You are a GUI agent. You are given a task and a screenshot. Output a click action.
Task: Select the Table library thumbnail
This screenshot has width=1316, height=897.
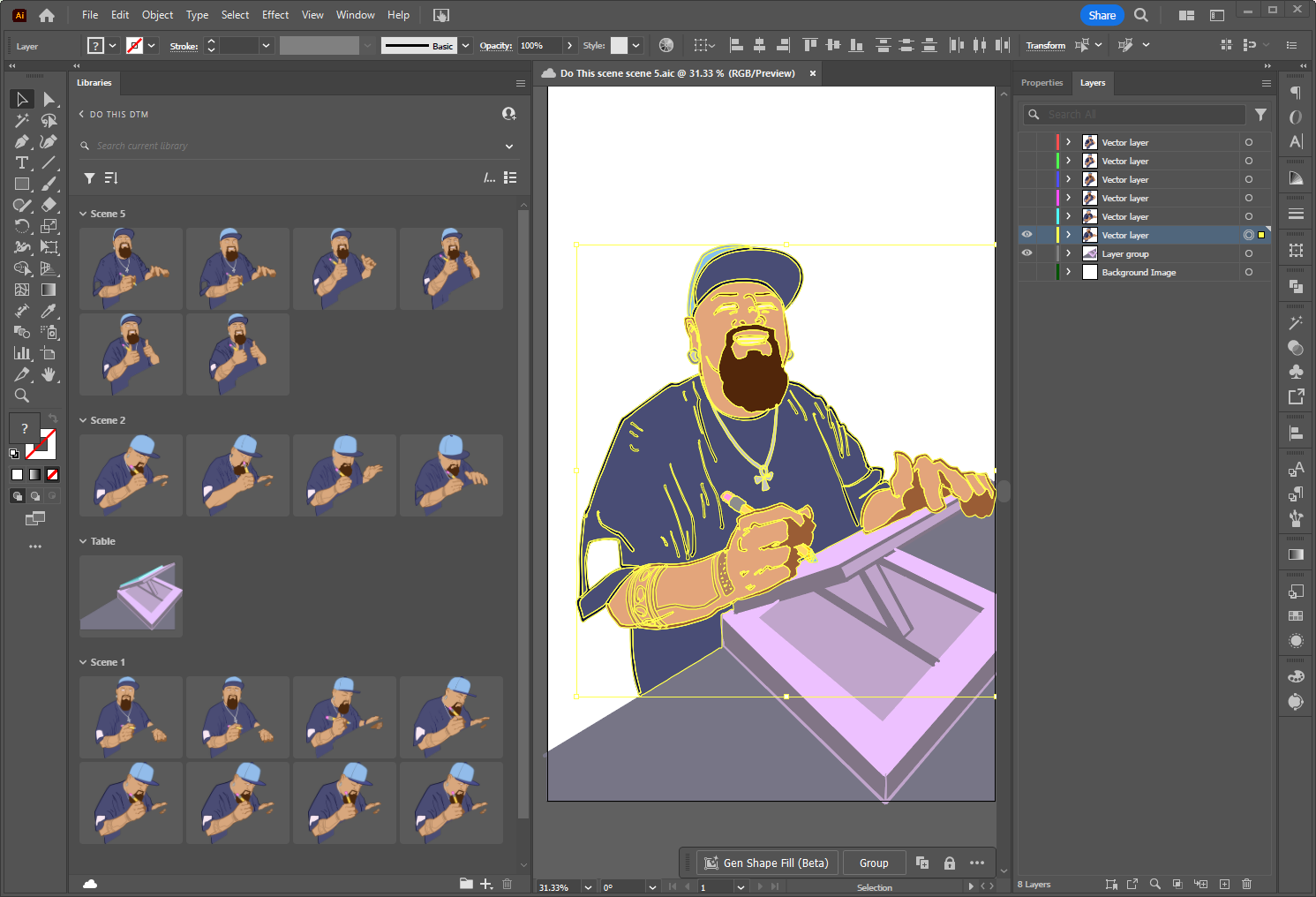click(131, 596)
